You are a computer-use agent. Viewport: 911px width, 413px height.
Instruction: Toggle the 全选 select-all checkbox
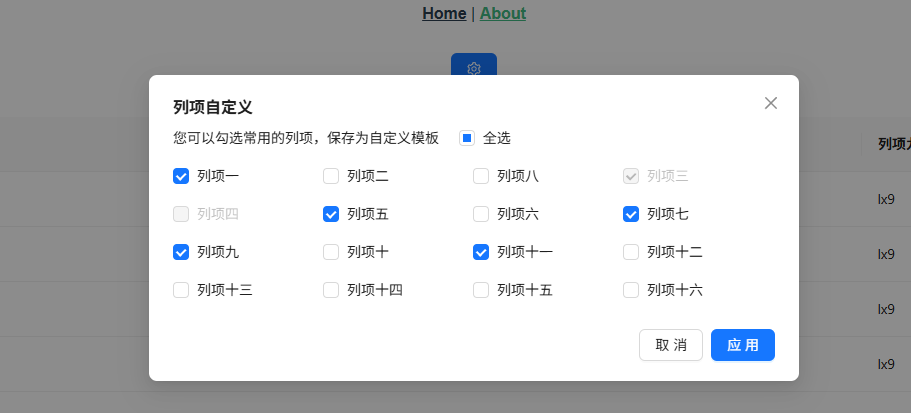point(467,138)
